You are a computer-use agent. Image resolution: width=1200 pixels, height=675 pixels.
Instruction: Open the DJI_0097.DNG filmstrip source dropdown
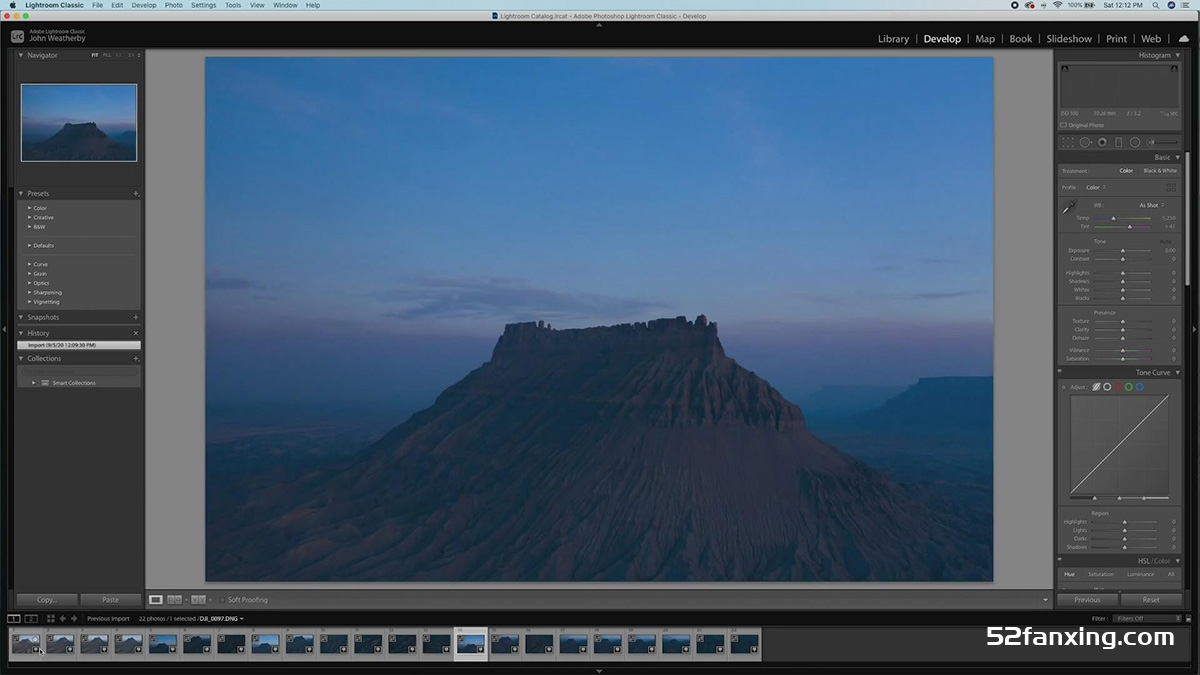tap(221, 619)
